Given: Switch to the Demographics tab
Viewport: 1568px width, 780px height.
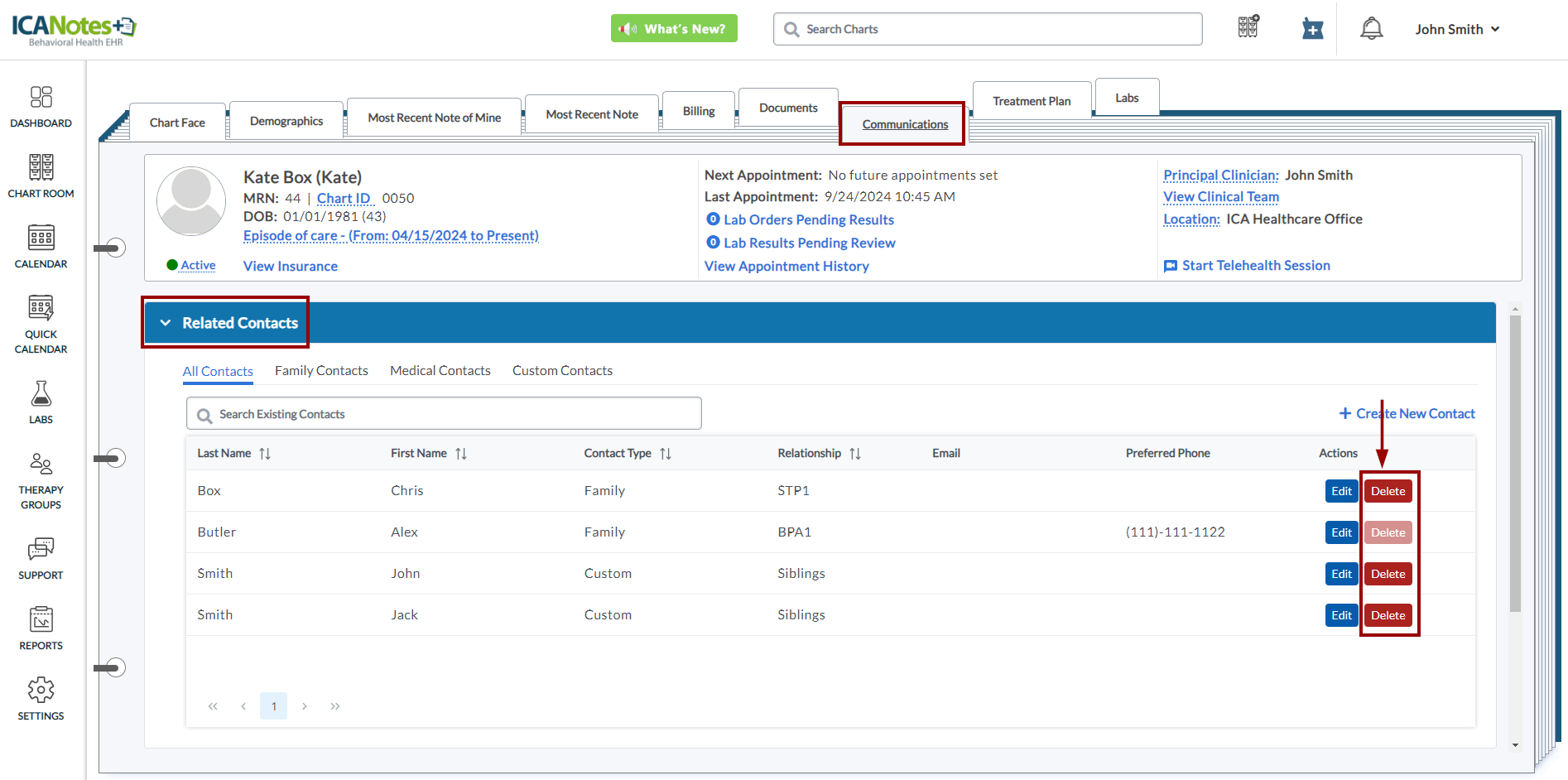Looking at the screenshot, I should 286,121.
